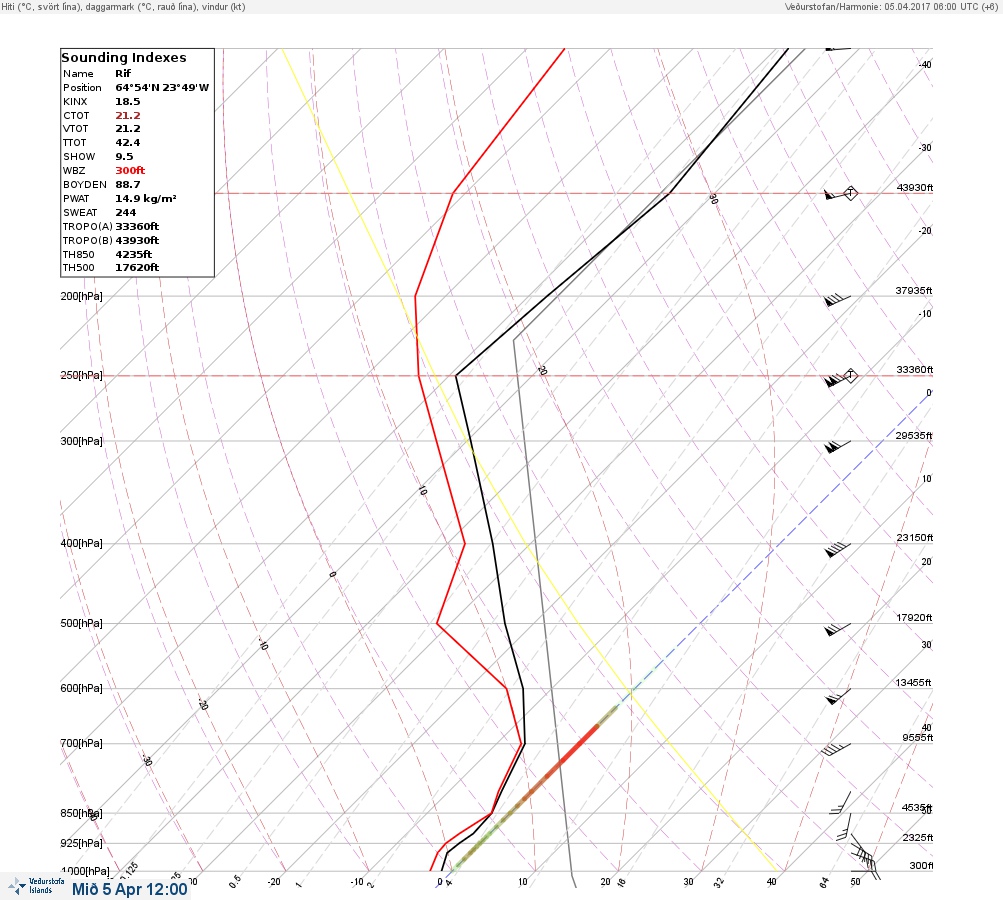Click the wind barb at 23150ft
Viewport: 1003px width, 900px height.
click(x=837, y=549)
